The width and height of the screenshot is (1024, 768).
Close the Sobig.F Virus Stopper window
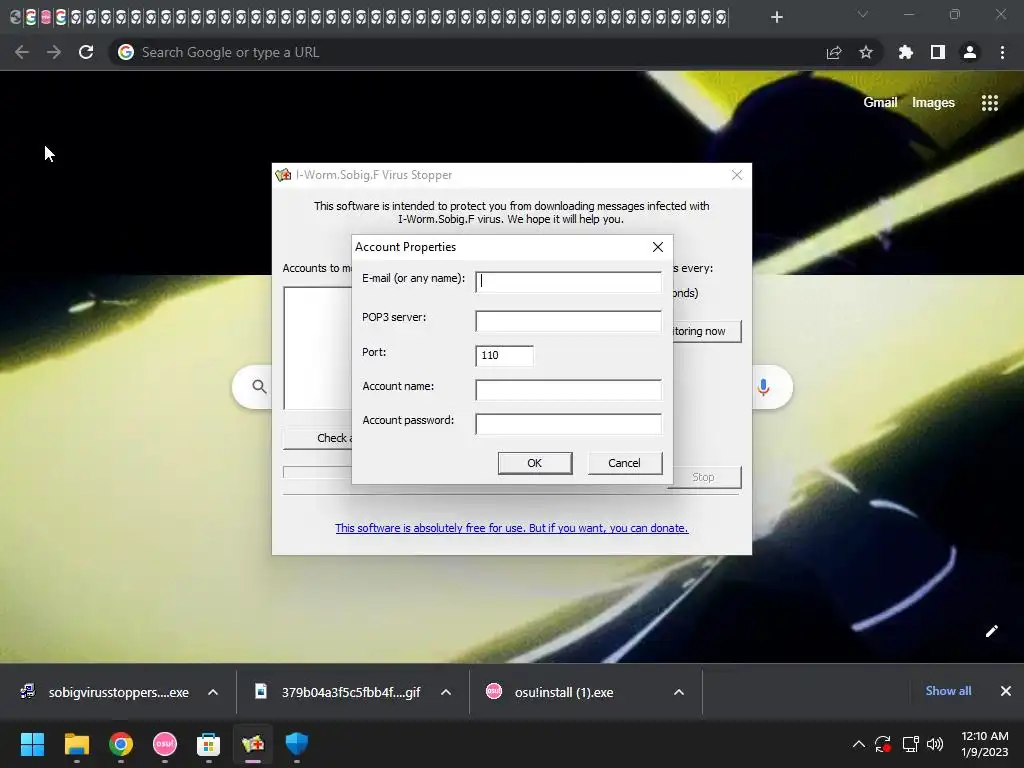(737, 175)
